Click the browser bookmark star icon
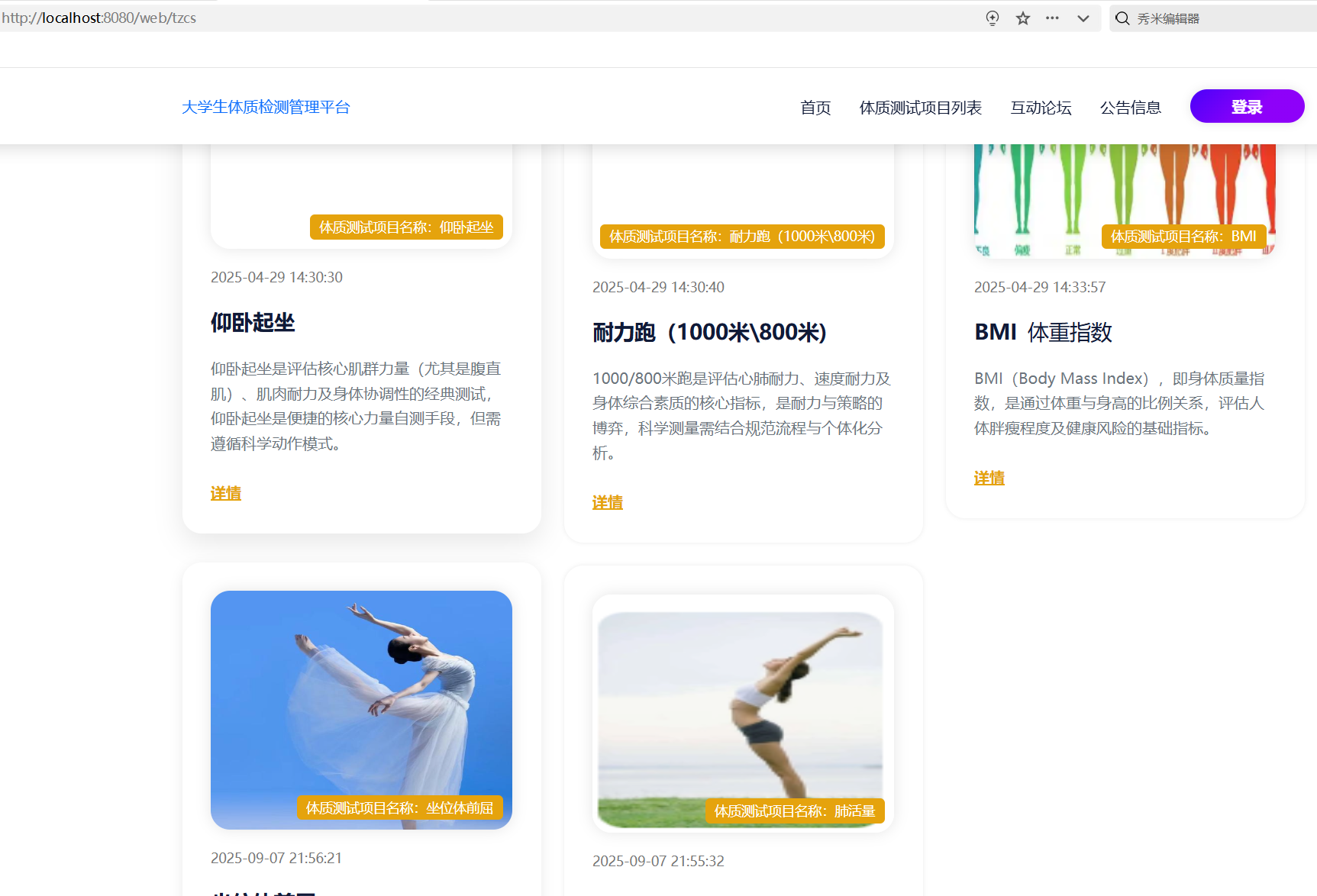Viewport: 1317px width, 896px height. pyautogui.click(x=1023, y=18)
